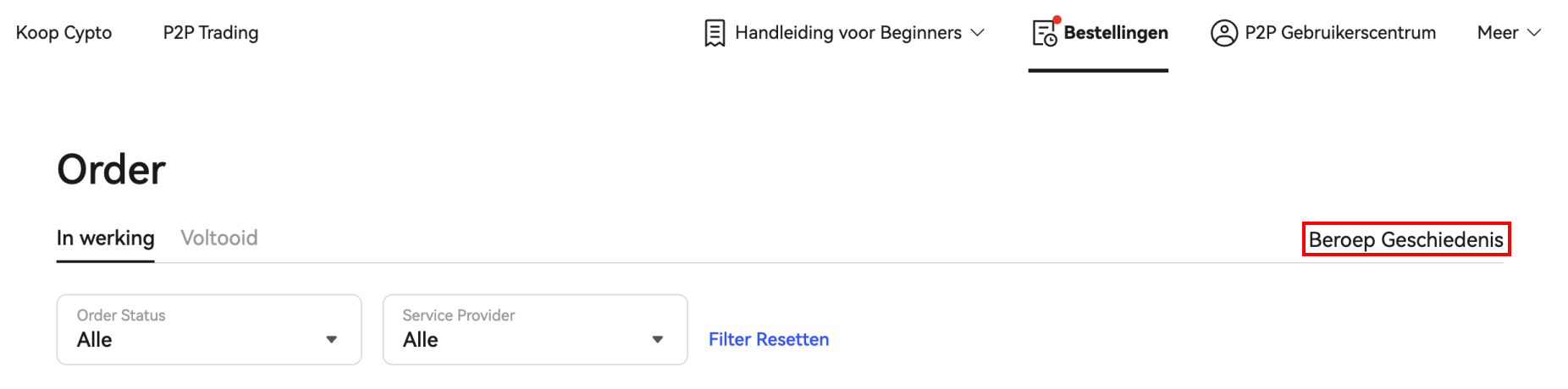Open the Handleiding voor Beginners menu label

tap(848, 33)
